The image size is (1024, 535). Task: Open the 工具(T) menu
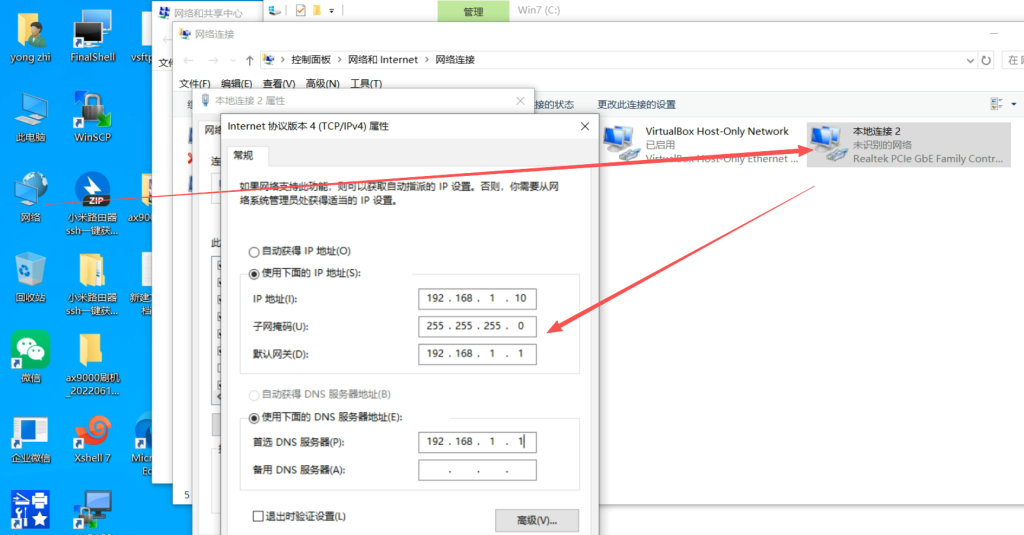pos(366,84)
